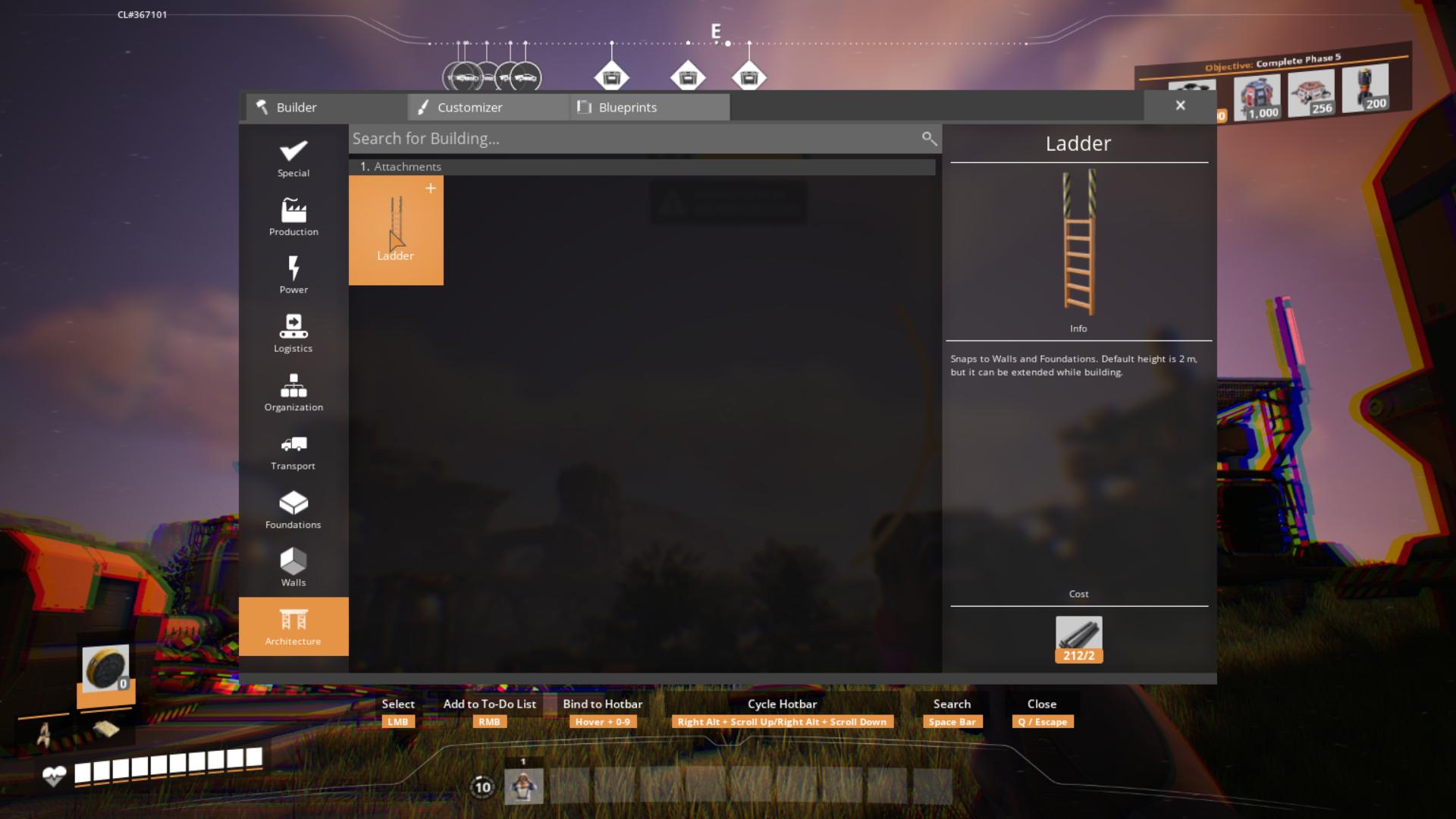Select the Transport truck icon
1456x819 pixels.
[x=293, y=447]
